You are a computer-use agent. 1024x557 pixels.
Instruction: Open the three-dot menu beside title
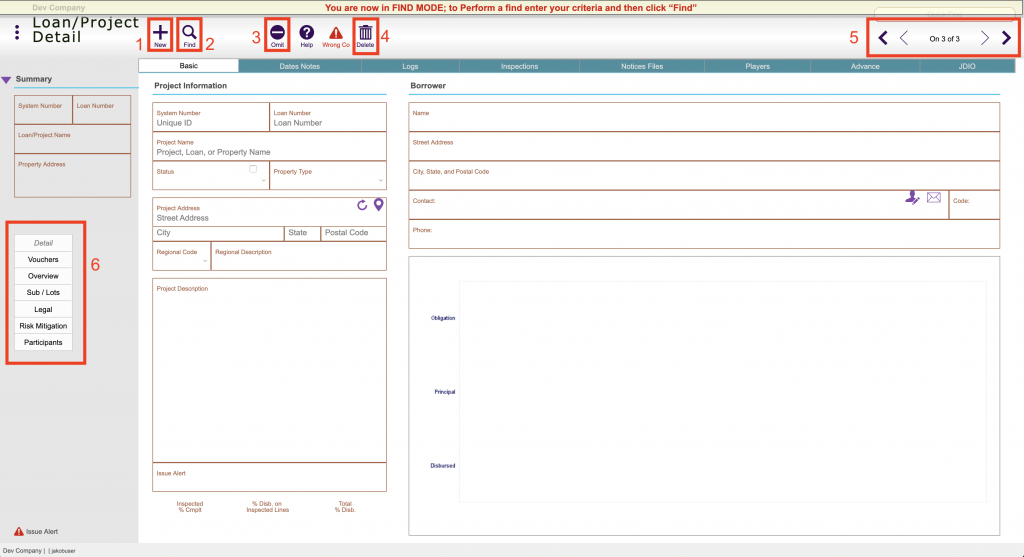pyautogui.click(x=17, y=32)
